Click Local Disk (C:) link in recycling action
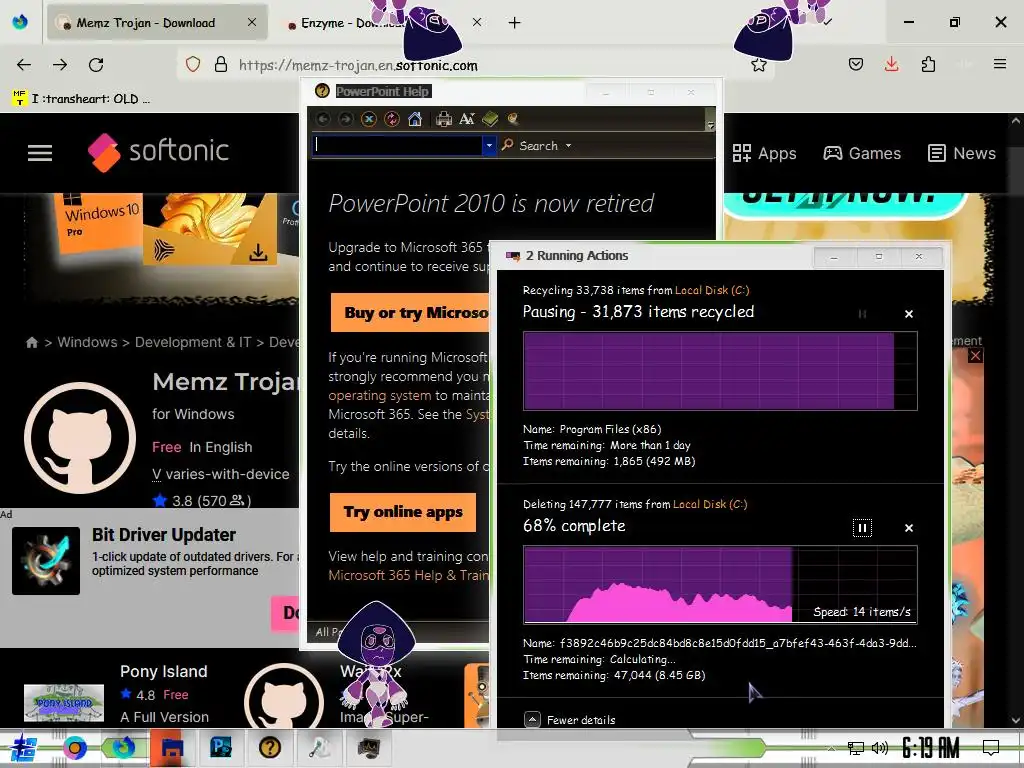Image resolution: width=1024 pixels, height=768 pixels. coord(712,291)
